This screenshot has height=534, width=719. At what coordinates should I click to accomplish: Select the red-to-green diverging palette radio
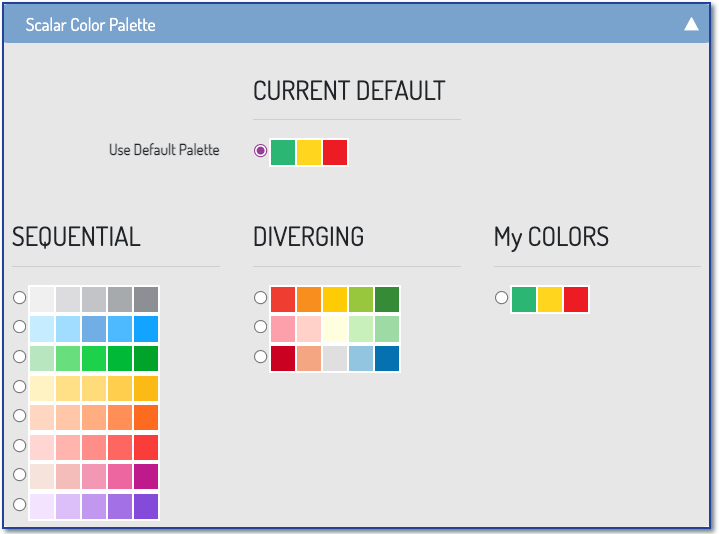pyautogui.click(x=261, y=298)
